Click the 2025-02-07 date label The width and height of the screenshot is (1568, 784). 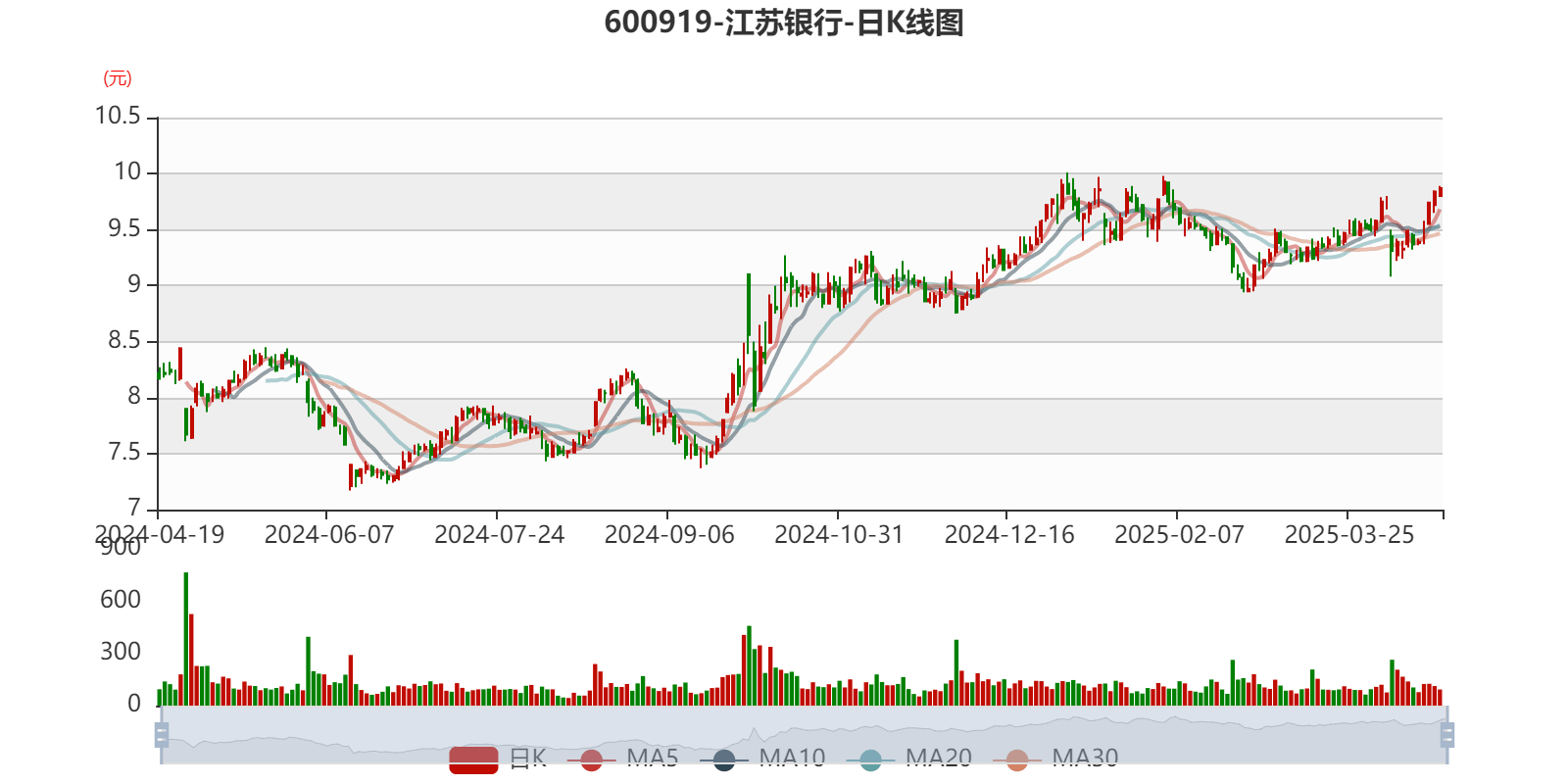click(x=1179, y=534)
